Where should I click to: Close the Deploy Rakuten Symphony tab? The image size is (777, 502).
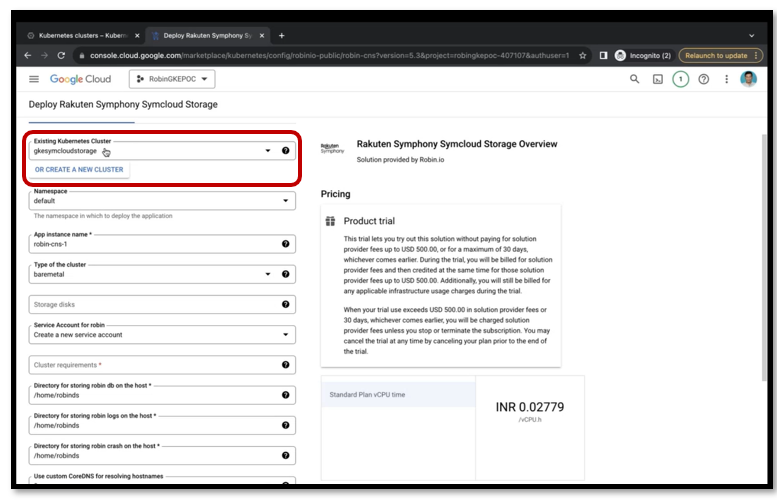coord(262,36)
